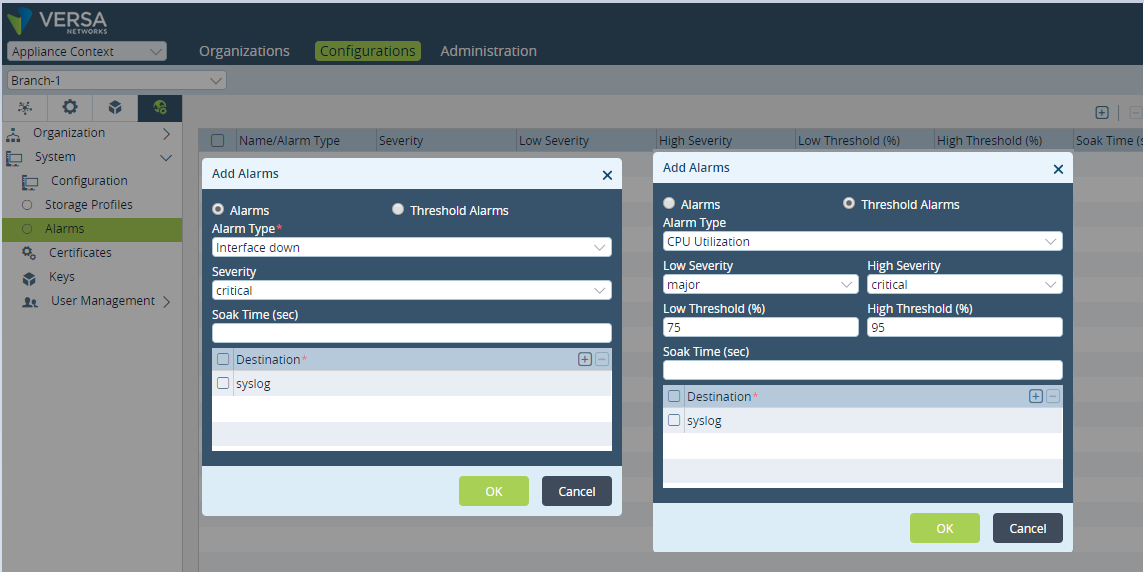Click Soak Time field in right dialog
The height and width of the screenshot is (572, 1144).
point(862,370)
